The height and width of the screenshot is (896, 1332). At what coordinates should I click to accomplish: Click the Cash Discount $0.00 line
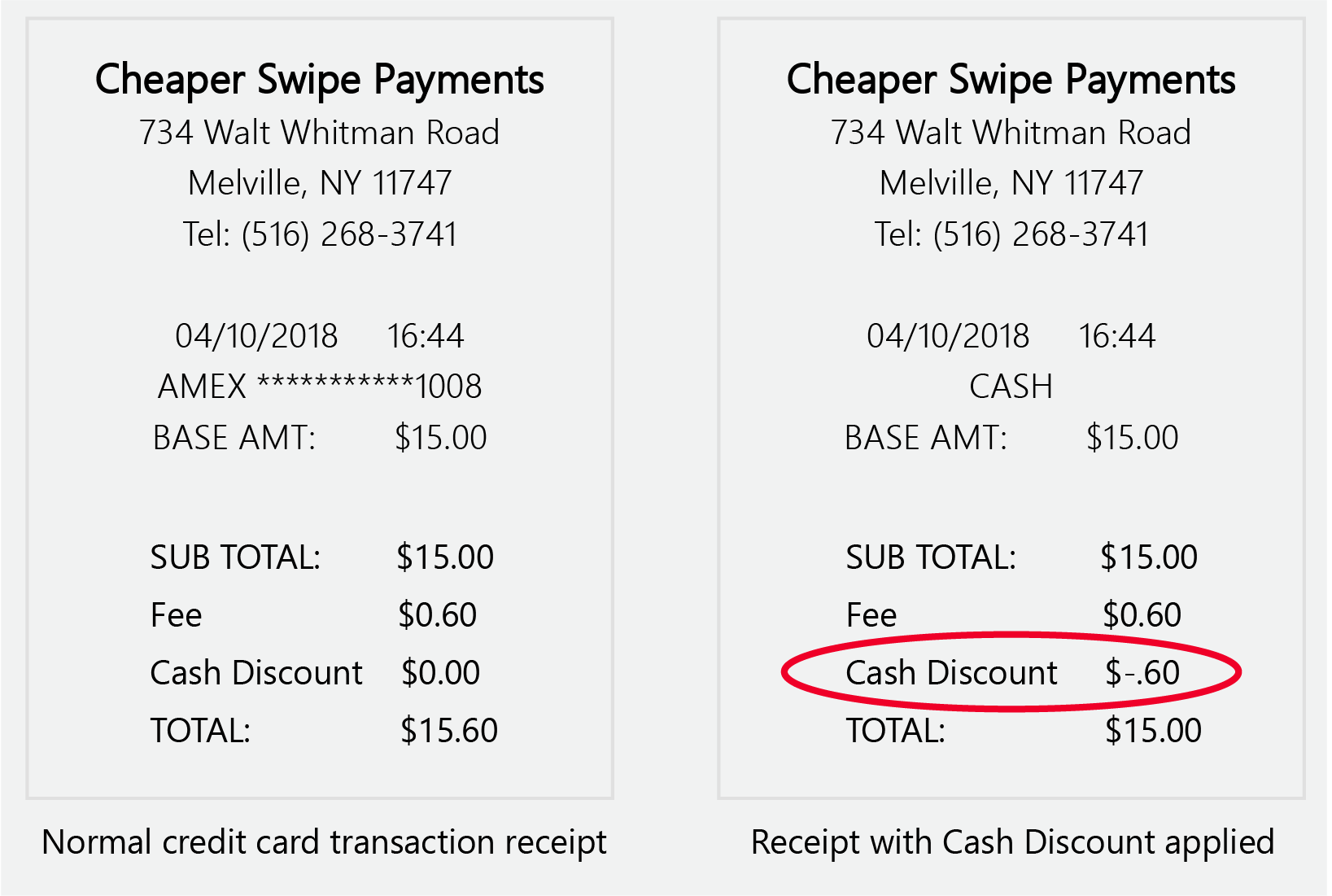click(316, 672)
